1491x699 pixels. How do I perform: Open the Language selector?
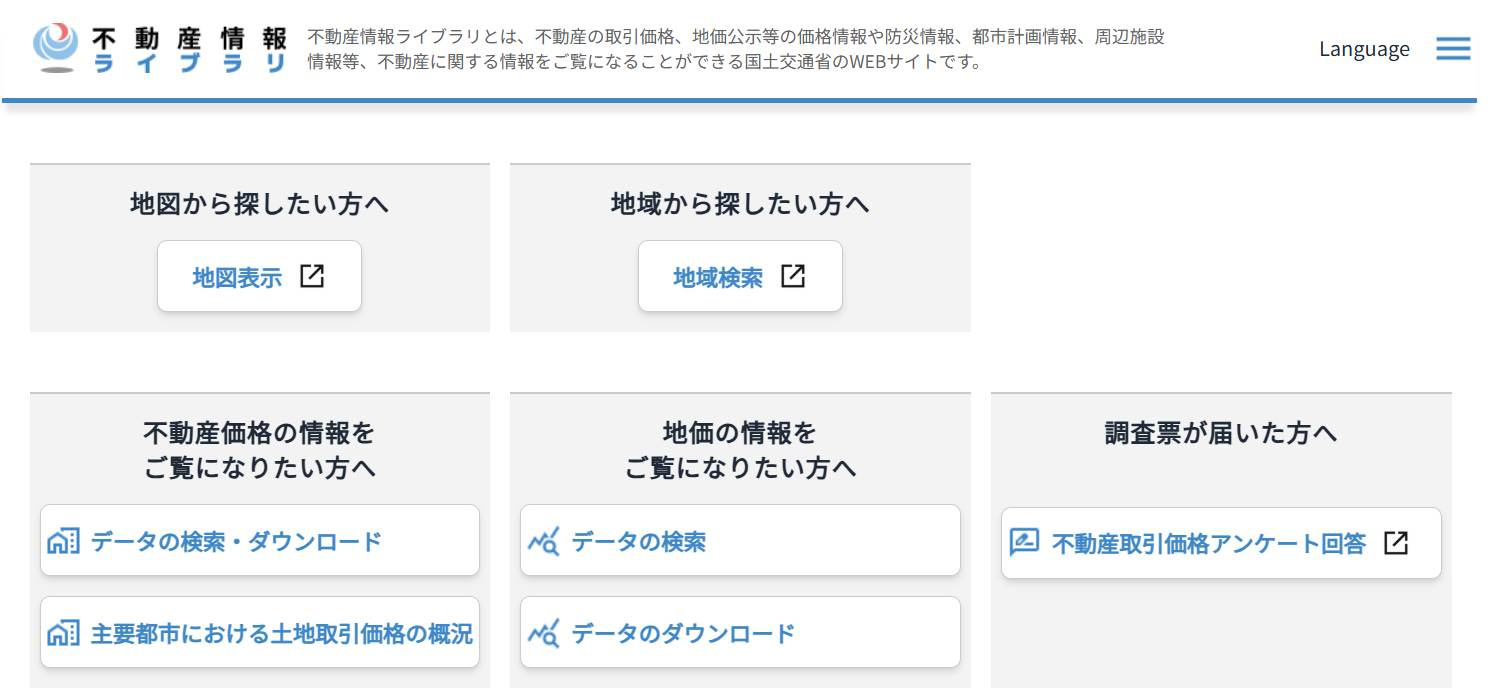(1364, 48)
